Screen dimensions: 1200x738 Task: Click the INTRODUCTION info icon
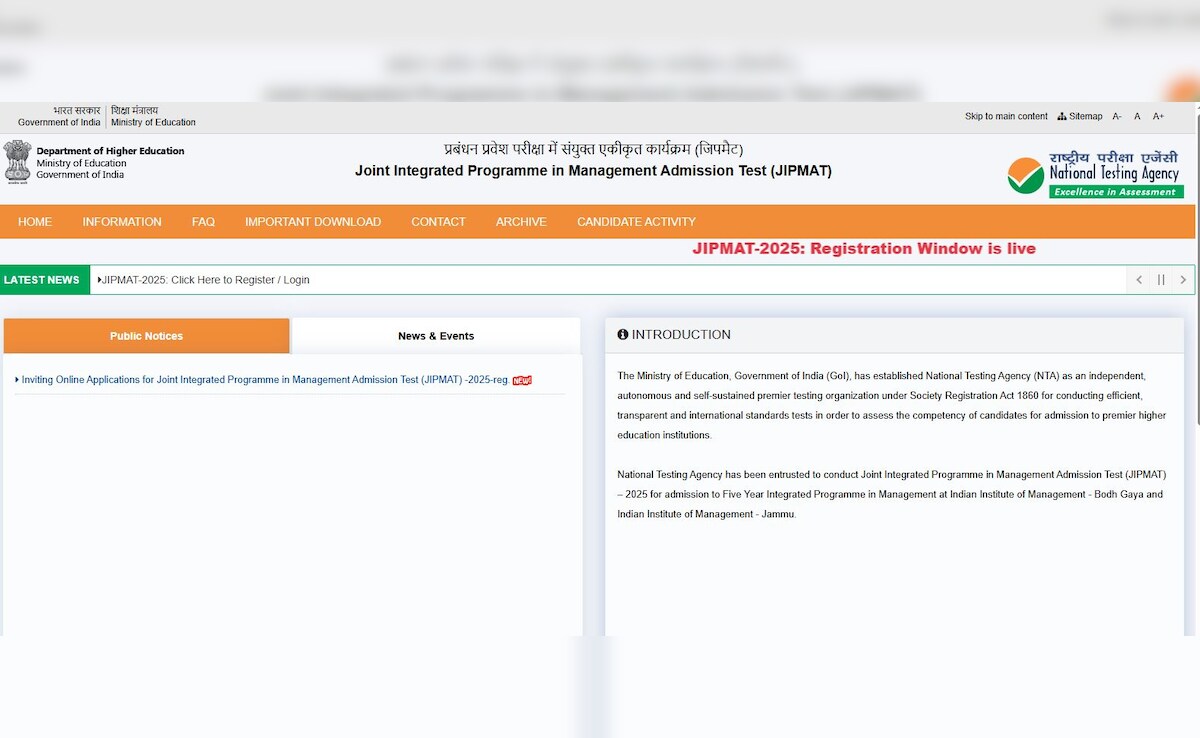(x=623, y=335)
